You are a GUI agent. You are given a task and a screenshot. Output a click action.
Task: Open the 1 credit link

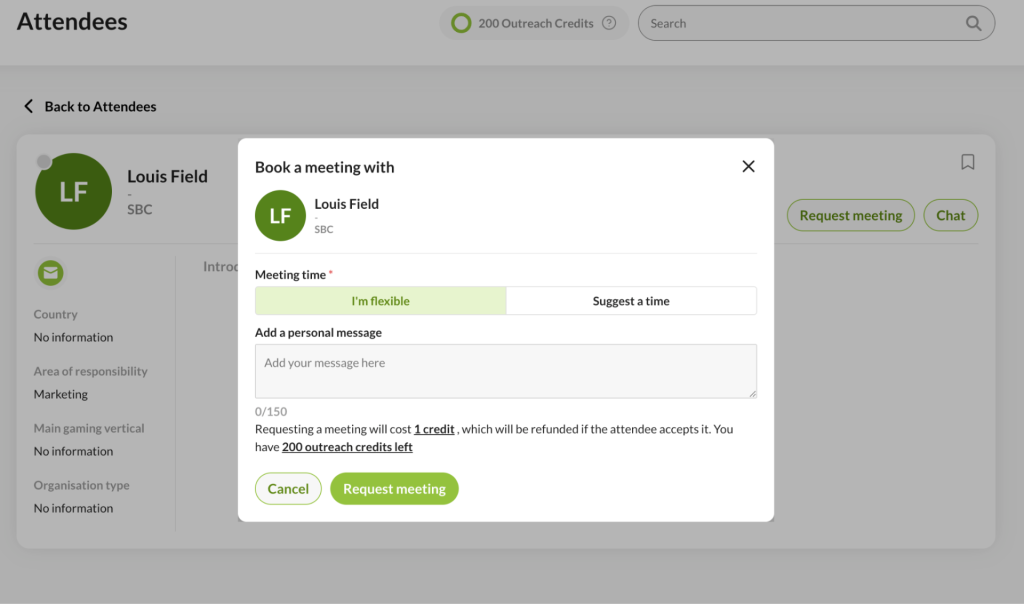click(x=434, y=429)
